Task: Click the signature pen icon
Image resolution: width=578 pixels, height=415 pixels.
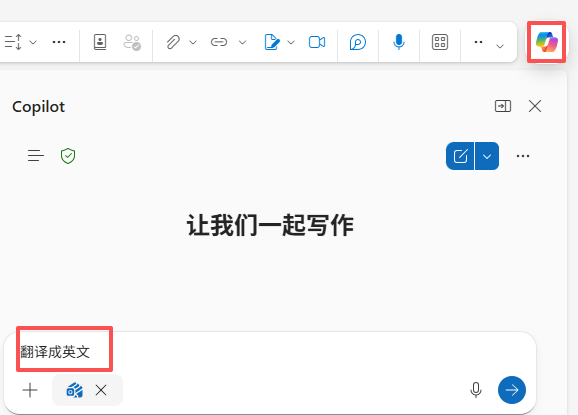Action: [x=272, y=42]
